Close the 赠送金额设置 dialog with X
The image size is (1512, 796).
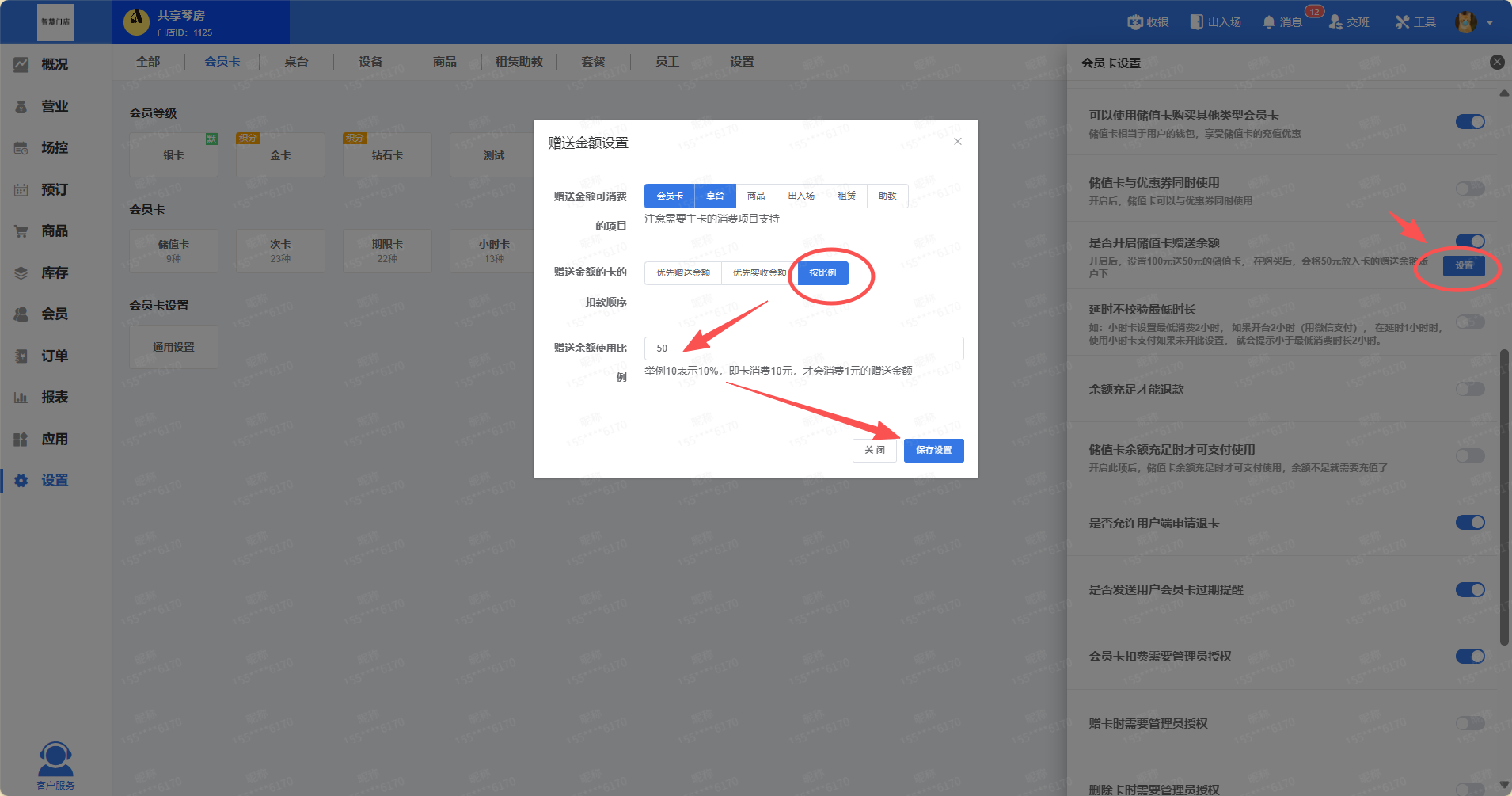pos(958,142)
